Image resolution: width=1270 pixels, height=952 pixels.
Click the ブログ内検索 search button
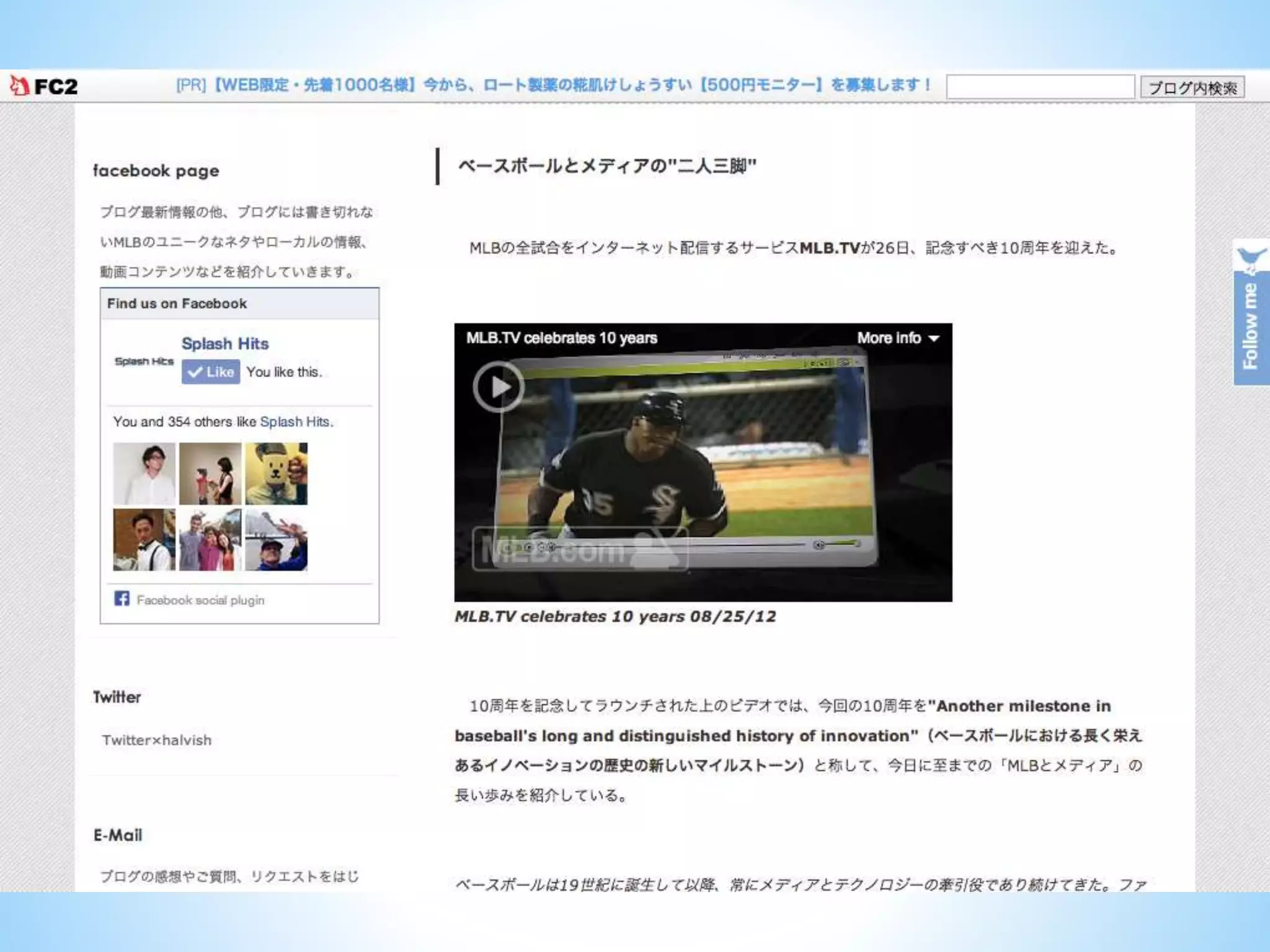[1192, 87]
